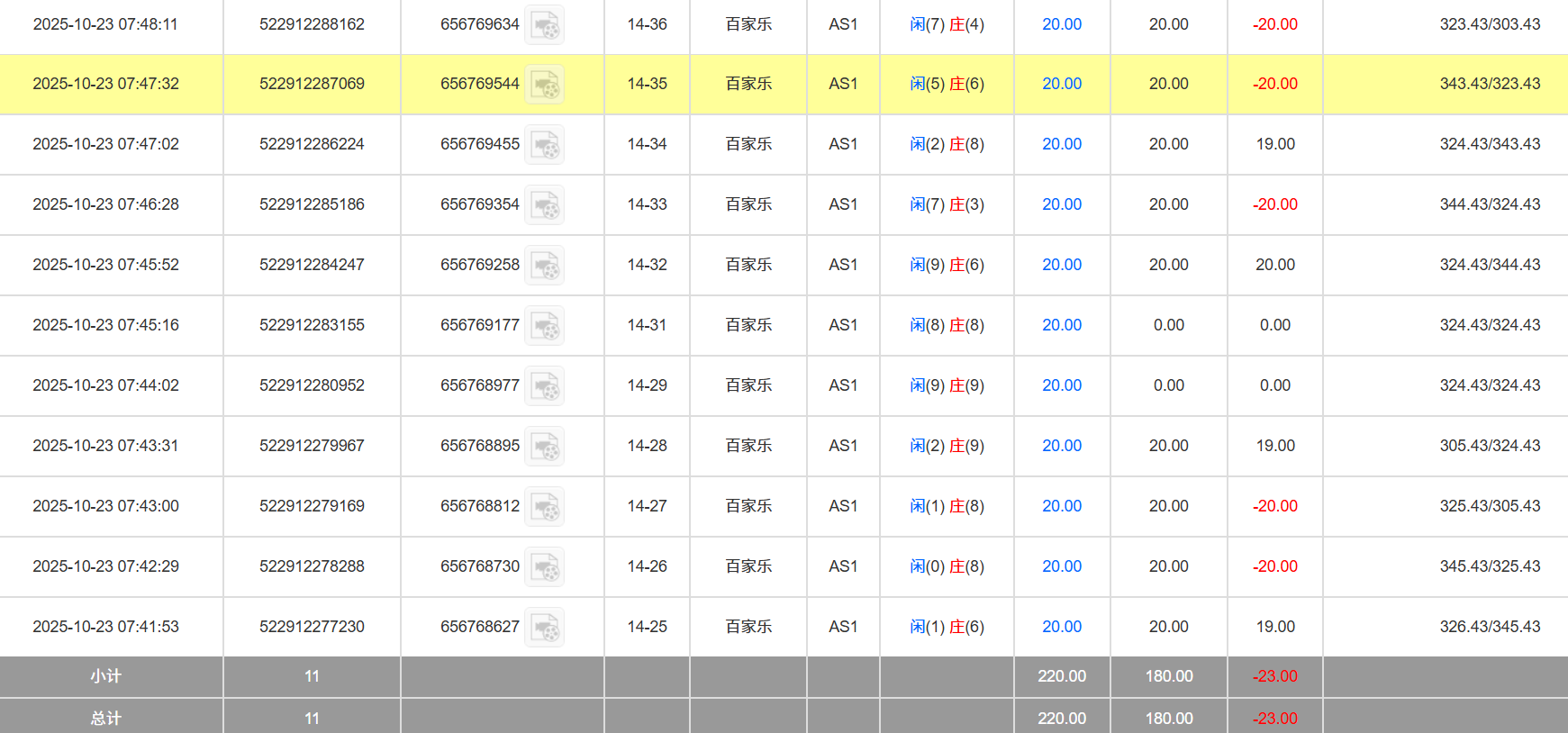Open the video icon beside 656768812
1568x733 pixels.
pos(544,507)
